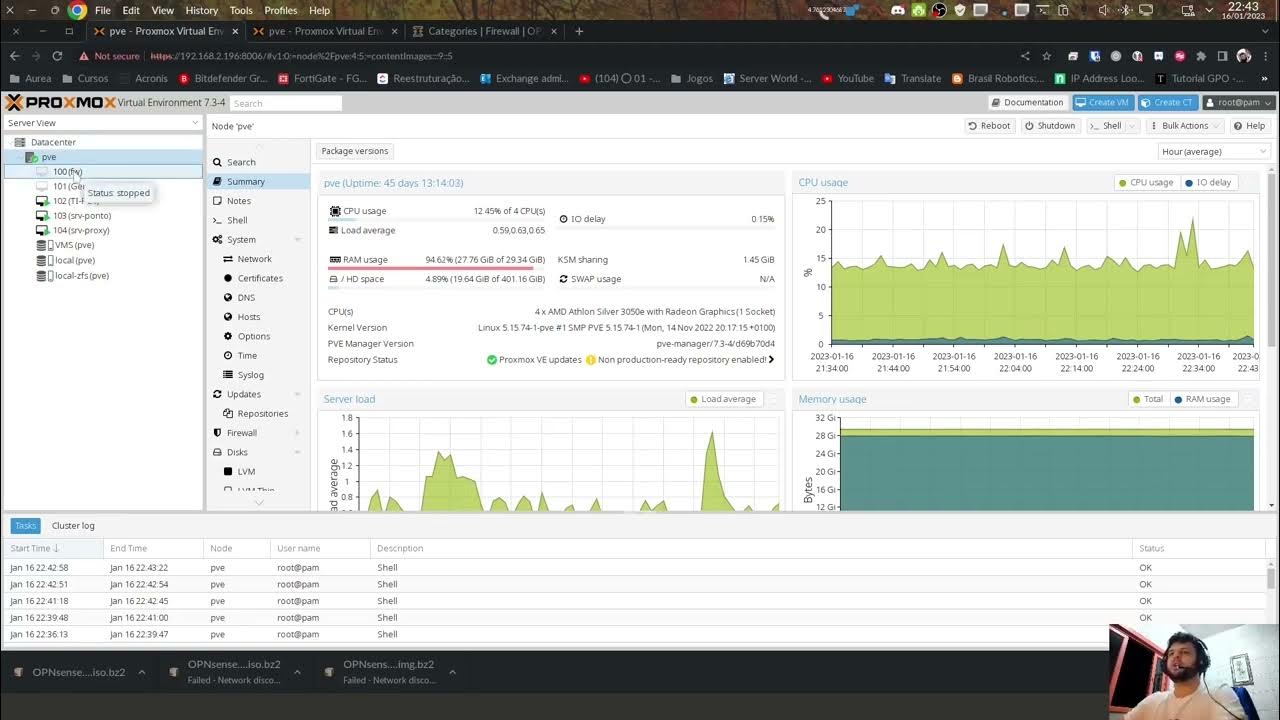Click the Updates refresh icon in the node menu
This screenshot has width=1280, height=720.
217,394
